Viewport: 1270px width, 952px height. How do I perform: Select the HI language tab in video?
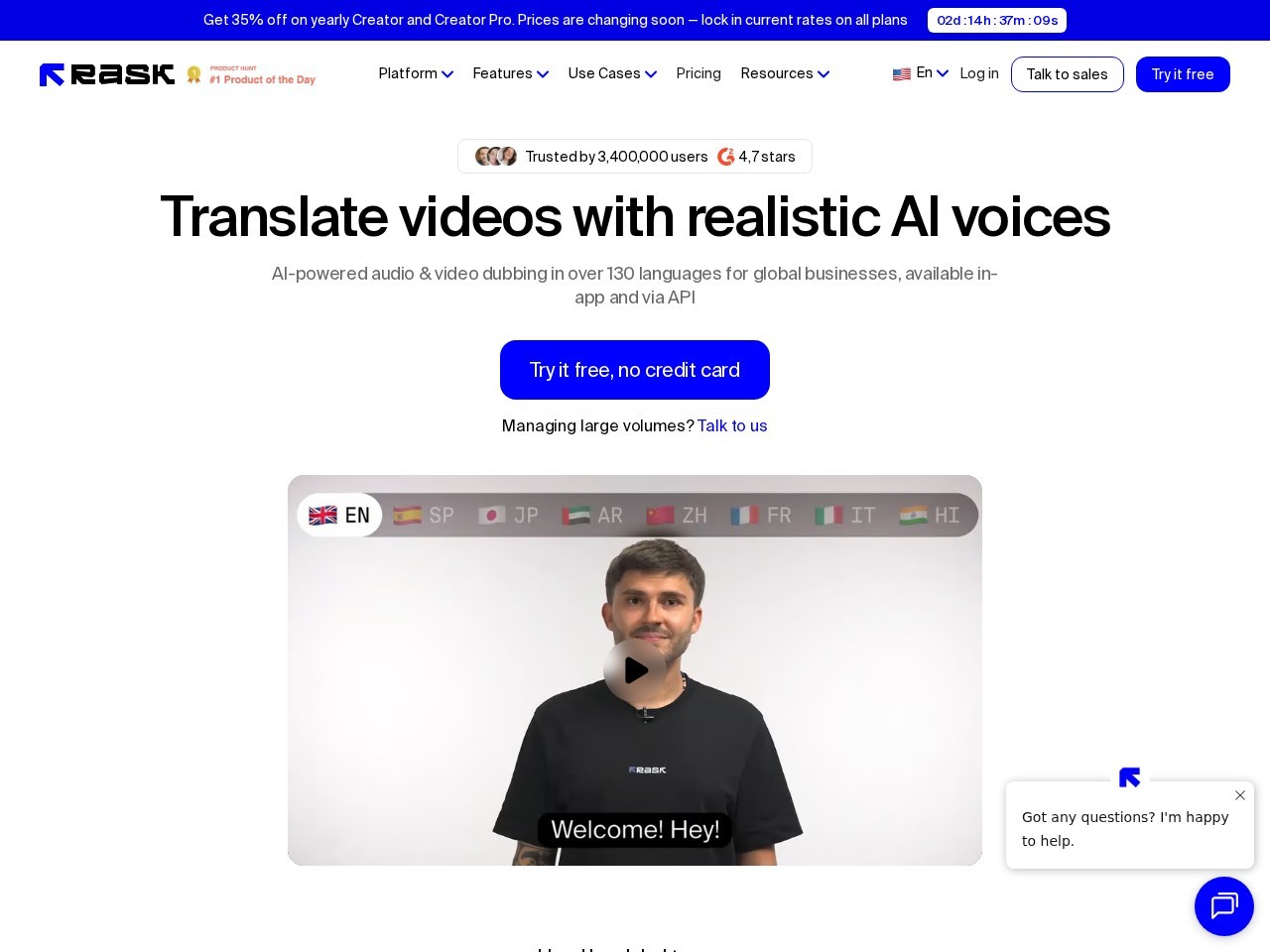[x=930, y=516]
